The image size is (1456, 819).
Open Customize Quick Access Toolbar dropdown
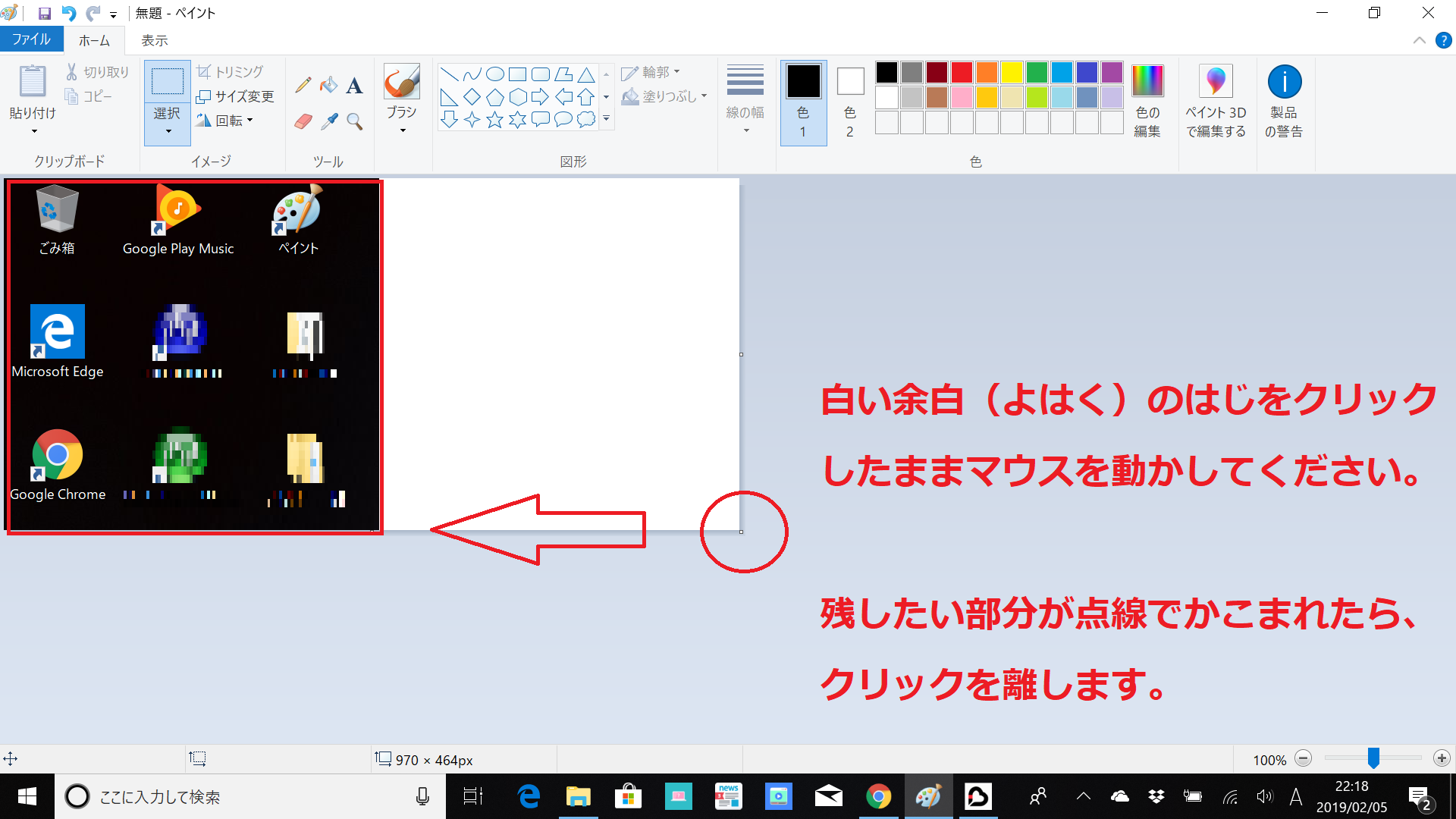click(x=113, y=14)
